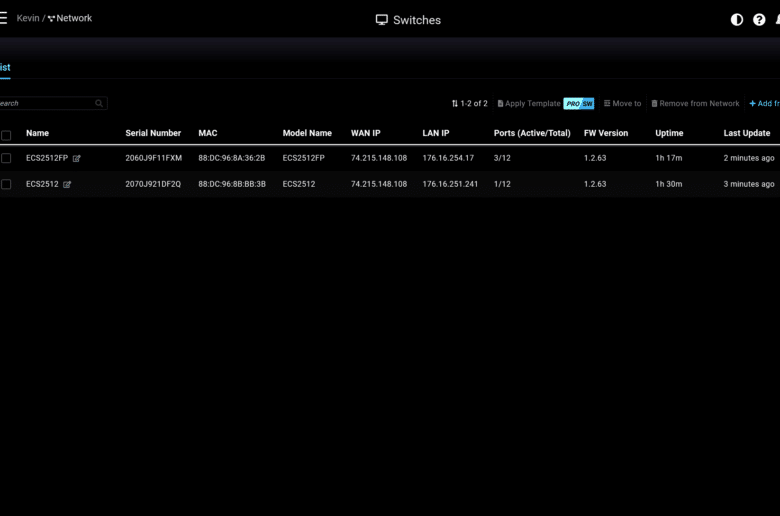Select all switches checkbox in header
Image resolution: width=780 pixels, height=516 pixels.
tap(6, 135)
